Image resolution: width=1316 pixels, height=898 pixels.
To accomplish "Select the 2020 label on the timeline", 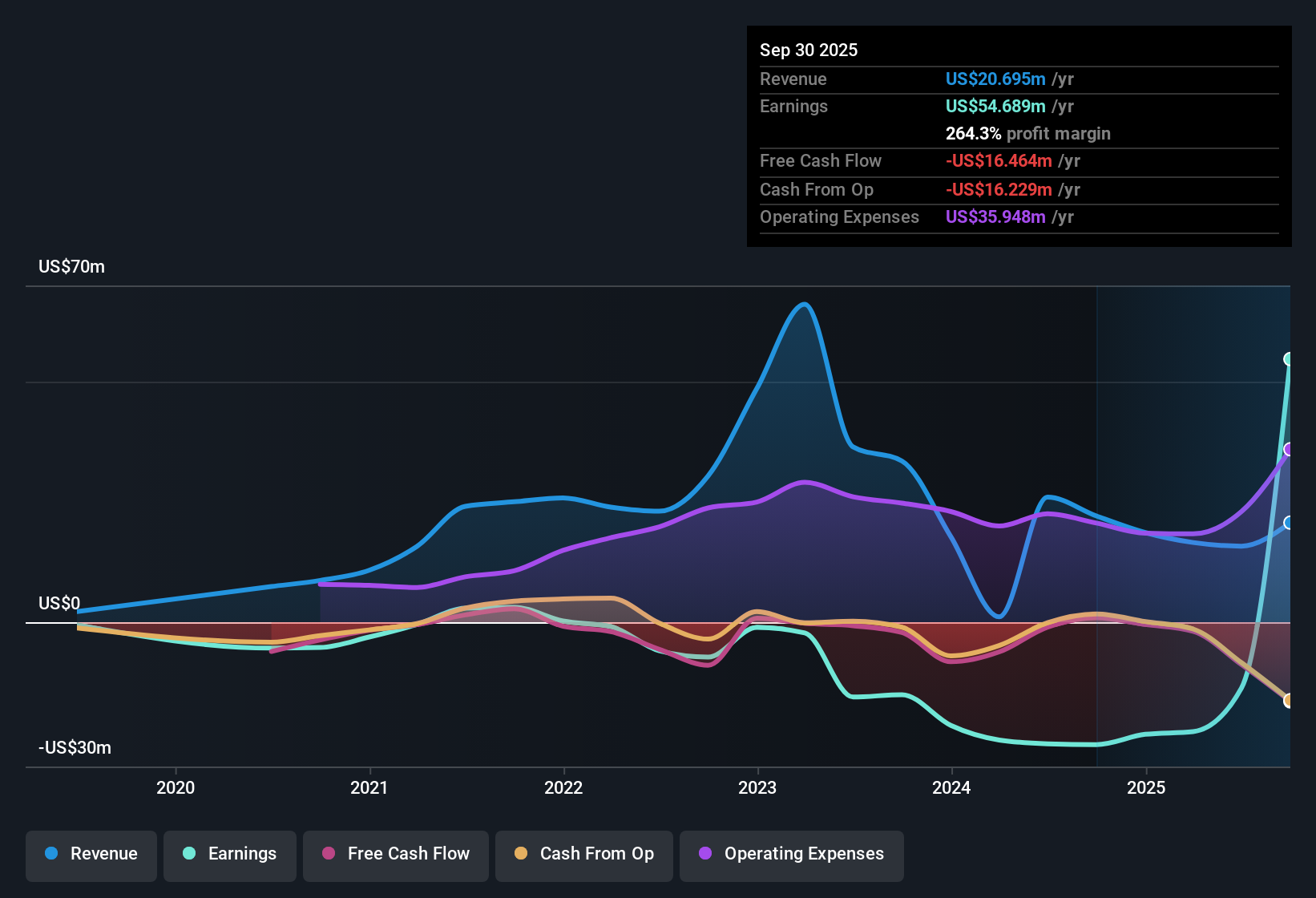I will coord(176,788).
